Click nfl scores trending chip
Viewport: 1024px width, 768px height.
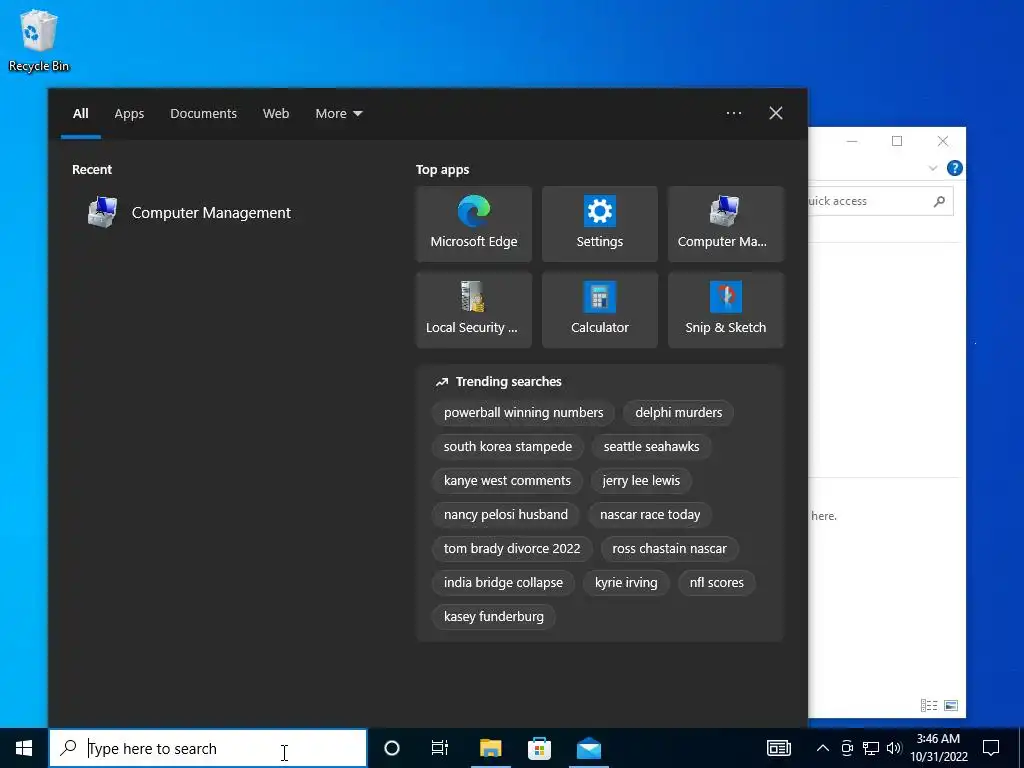point(716,583)
